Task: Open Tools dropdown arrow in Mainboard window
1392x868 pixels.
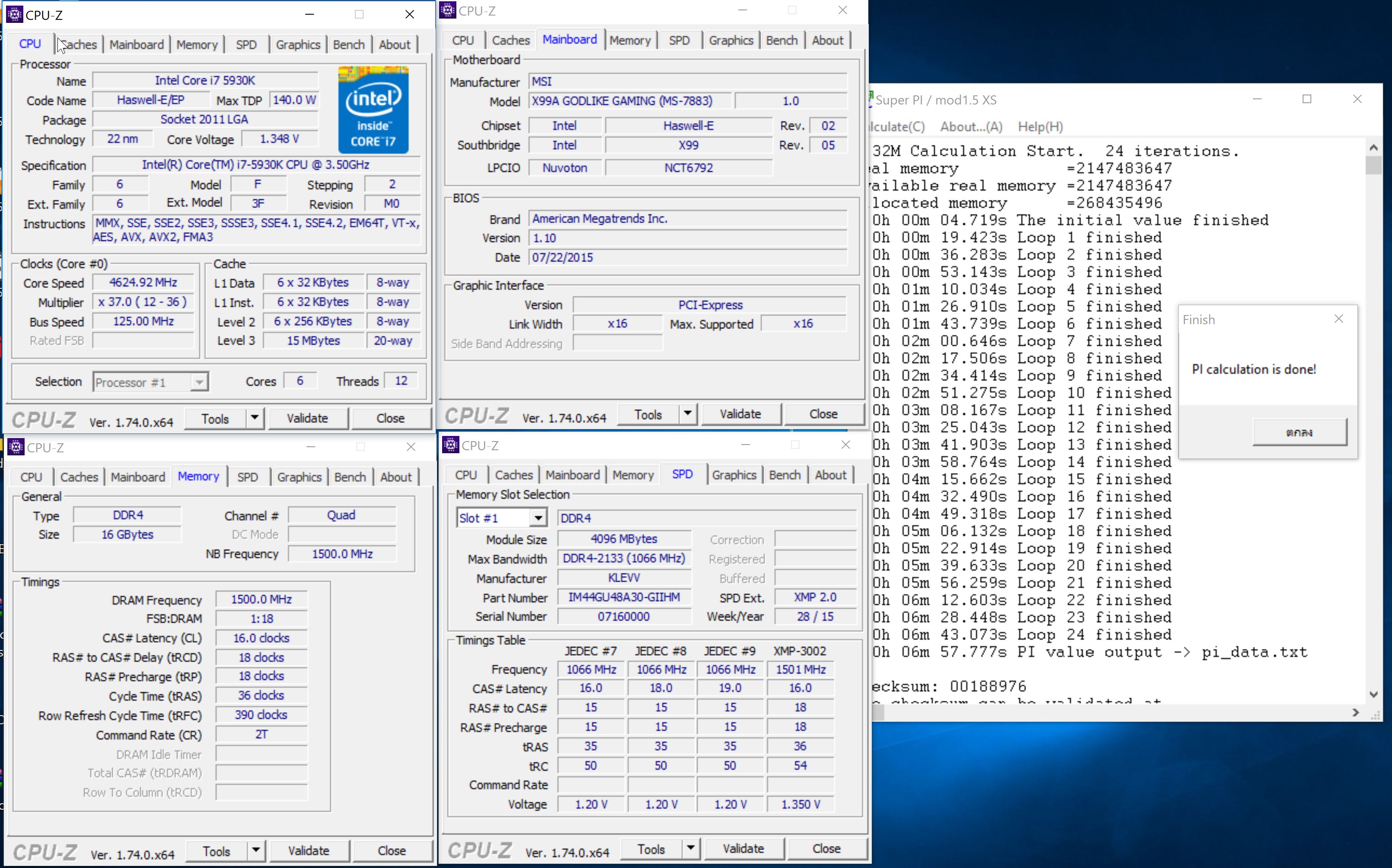Action: pyautogui.click(x=687, y=414)
